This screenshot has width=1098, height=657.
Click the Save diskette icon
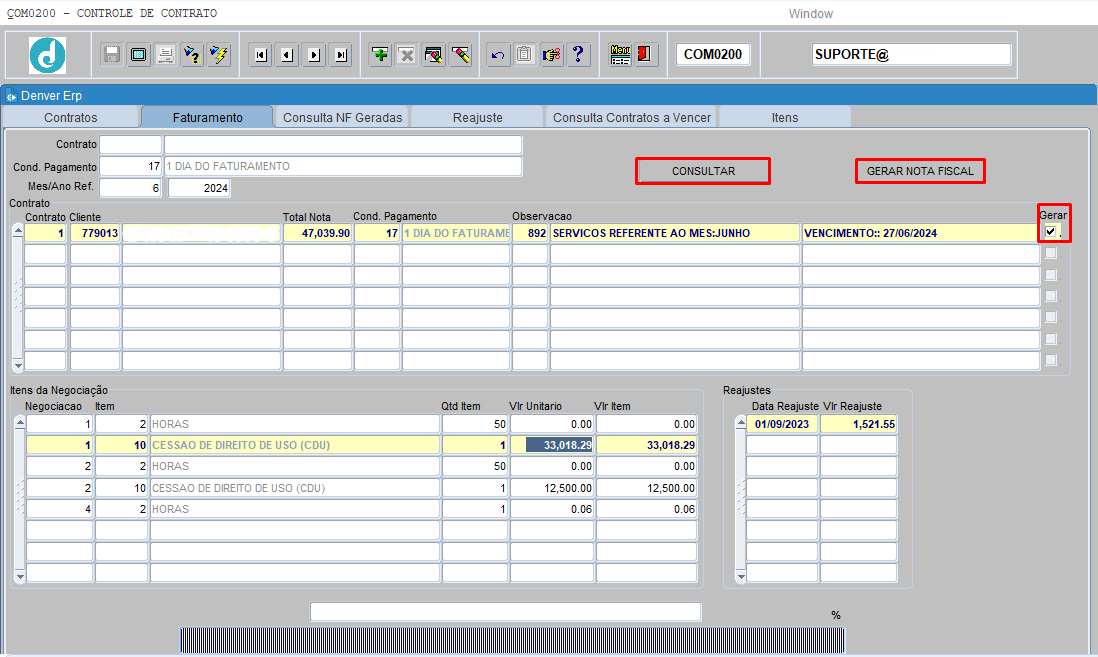pyautogui.click(x=111, y=55)
